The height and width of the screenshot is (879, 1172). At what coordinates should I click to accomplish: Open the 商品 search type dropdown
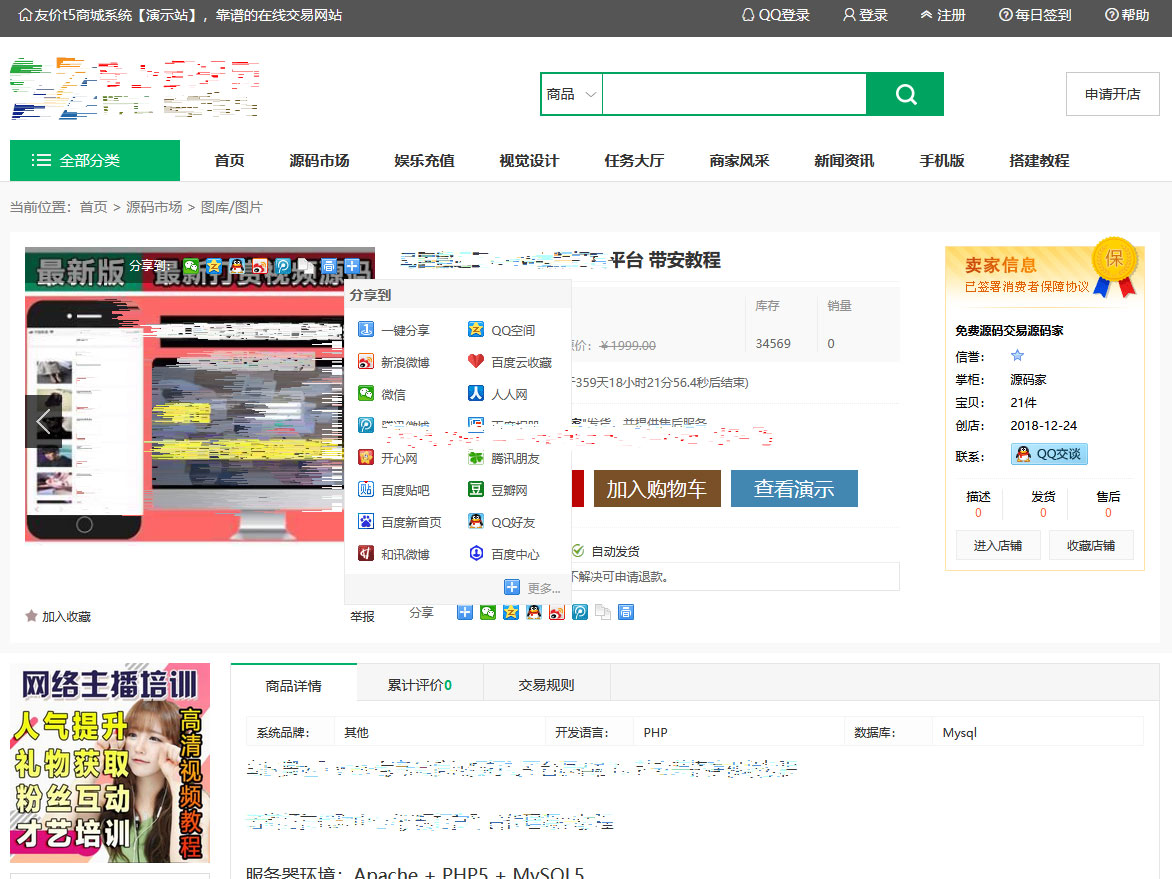tap(572, 94)
